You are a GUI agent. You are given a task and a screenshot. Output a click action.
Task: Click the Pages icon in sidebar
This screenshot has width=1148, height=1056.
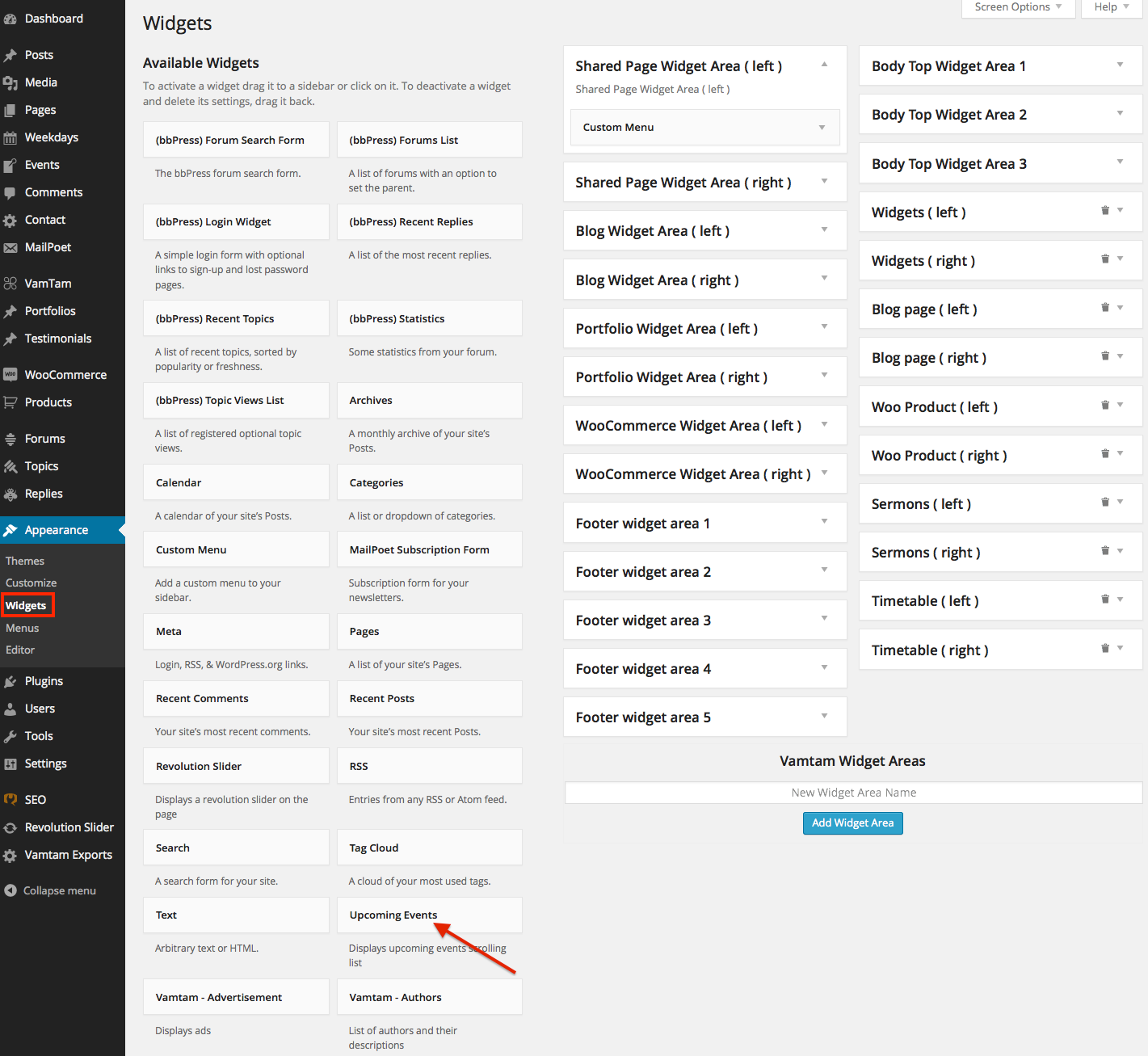(11, 110)
